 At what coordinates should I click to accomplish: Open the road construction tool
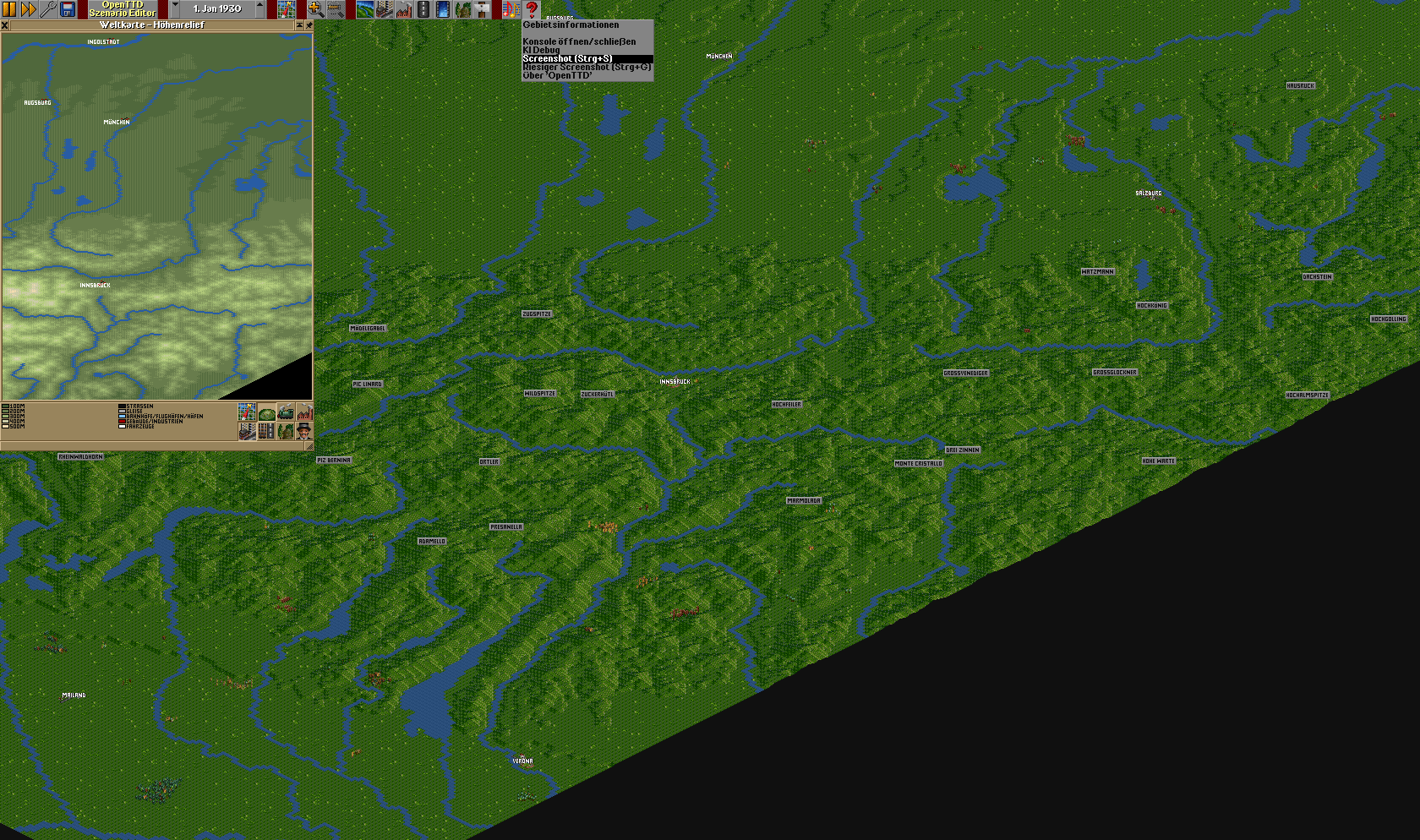point(423,9)
